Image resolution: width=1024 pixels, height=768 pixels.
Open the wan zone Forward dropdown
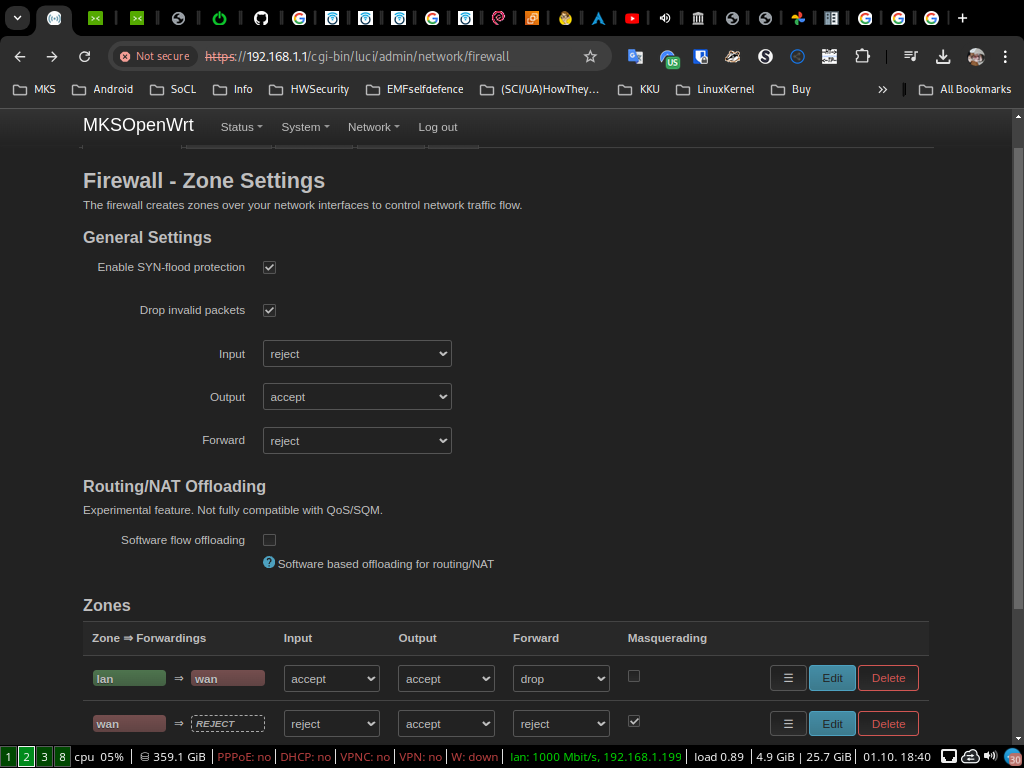point(561,724)
